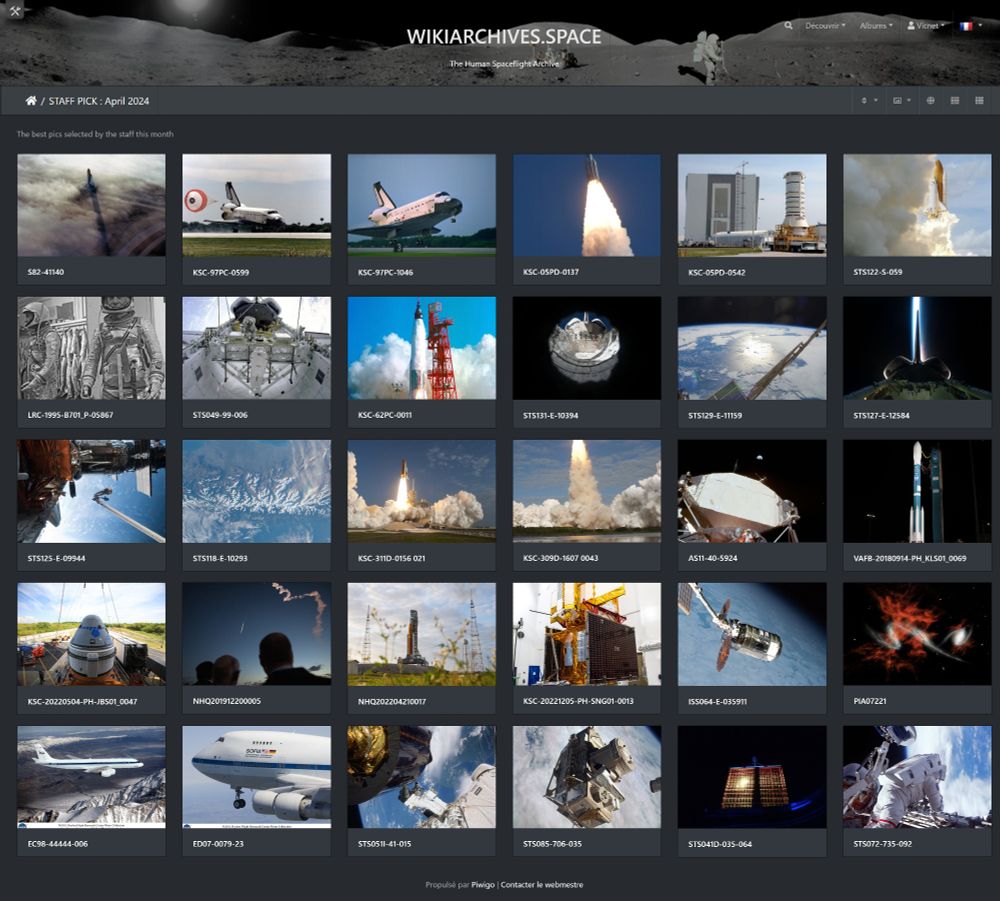
Task: Open the red nebula thumbnail PIA07221
Action: click(x=917, y=634)
